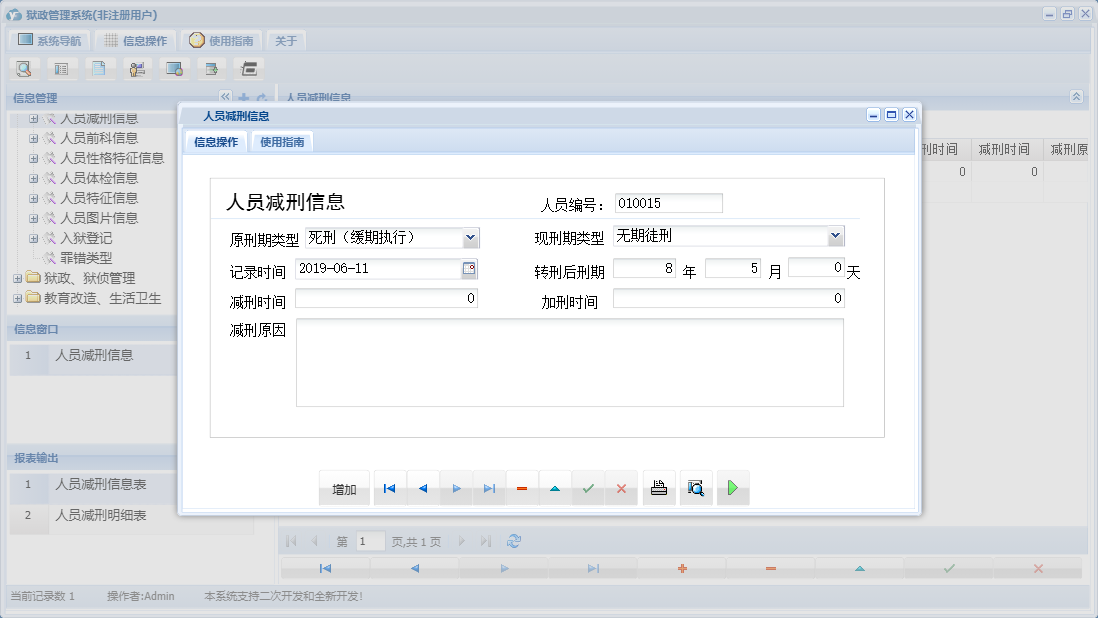
Task: Expand 人员性格特征信息 tree node
Action: (x=33, y=159)
